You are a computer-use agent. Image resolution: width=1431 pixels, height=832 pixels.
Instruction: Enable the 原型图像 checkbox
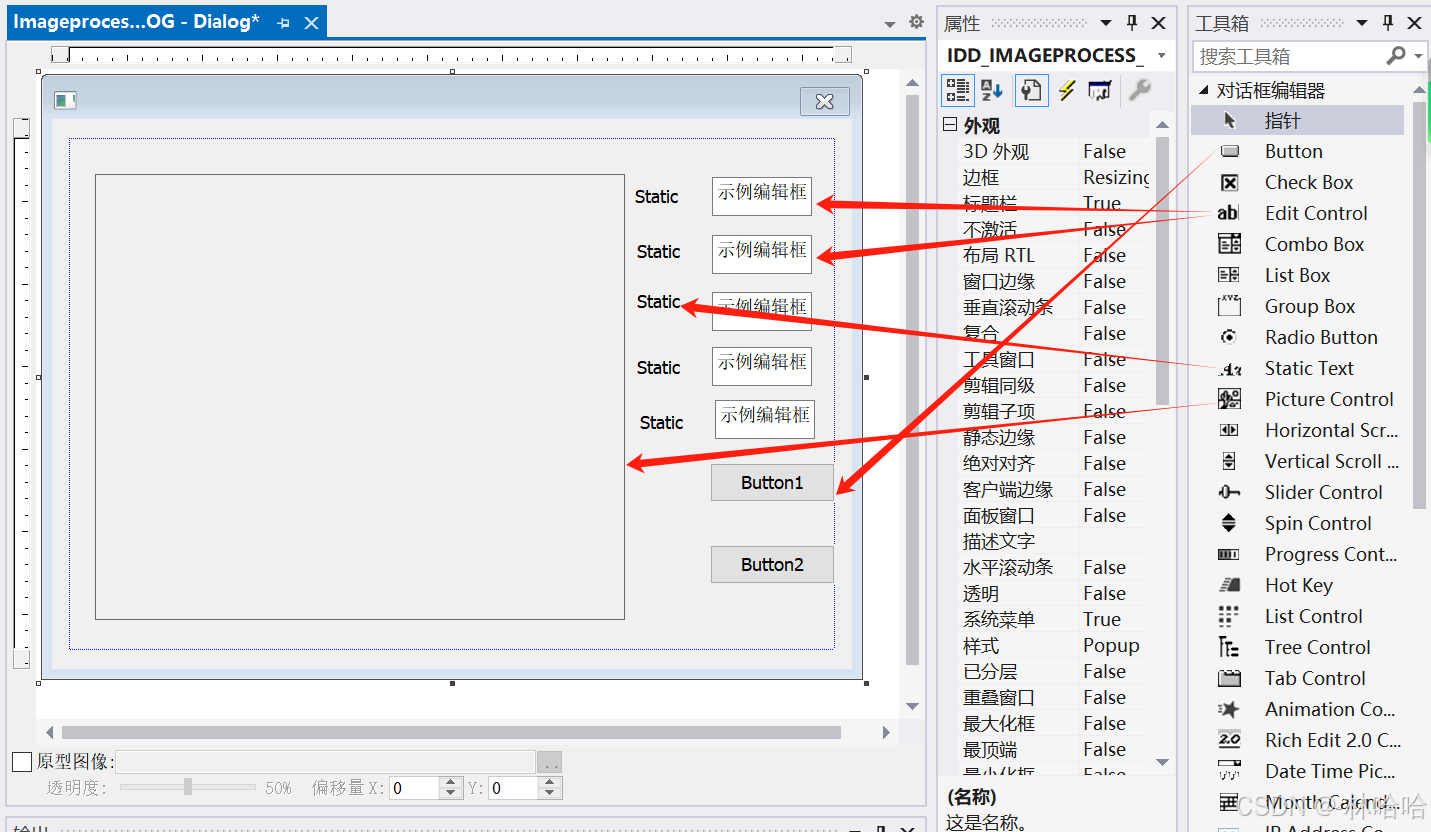tap(22, 761)
